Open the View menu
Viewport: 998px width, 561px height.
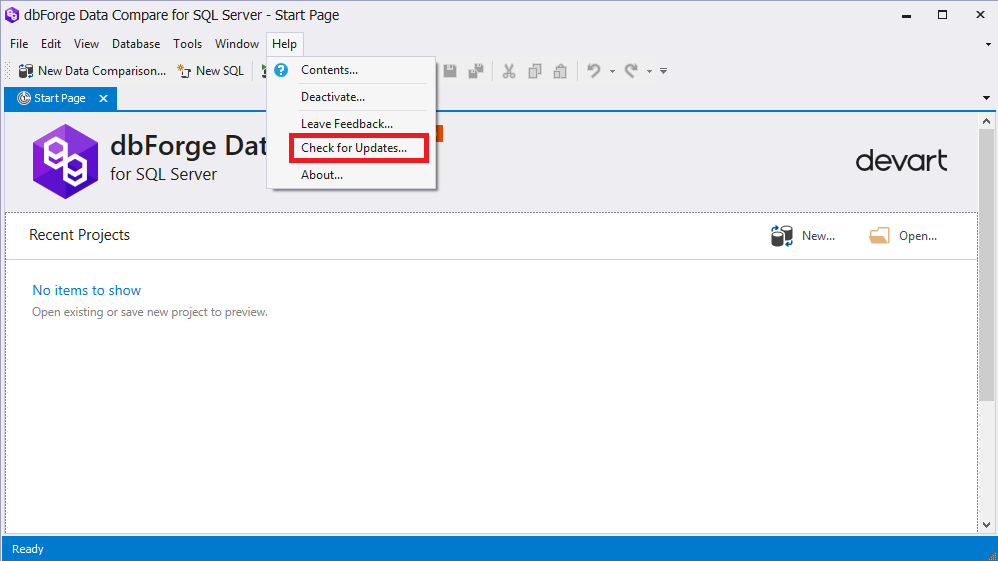(x=86, y=44)
